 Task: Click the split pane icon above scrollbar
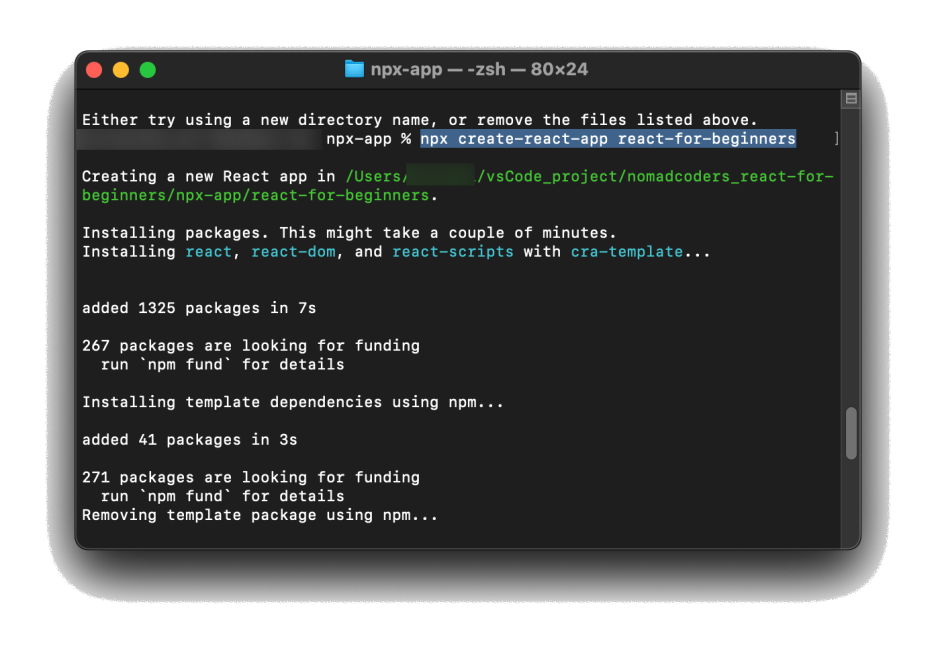(851, 99)
